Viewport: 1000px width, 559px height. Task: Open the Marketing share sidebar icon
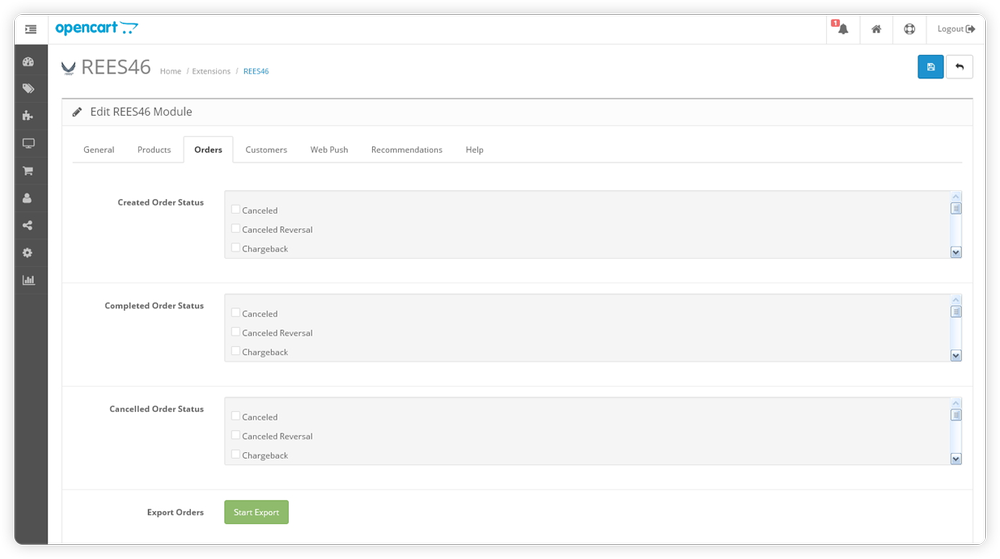[28, 226]
